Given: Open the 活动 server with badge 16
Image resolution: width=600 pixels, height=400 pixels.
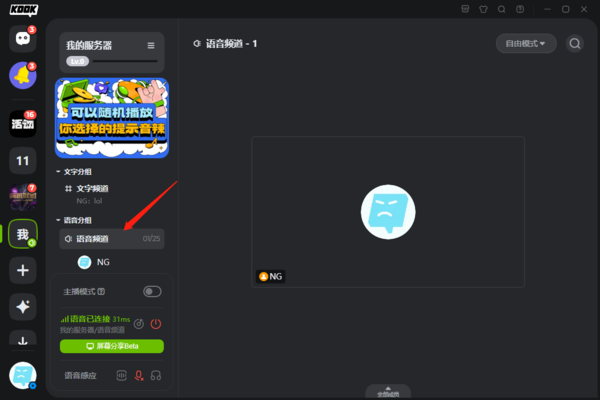Looking at the screenshot, I should [x=23, y=124].
